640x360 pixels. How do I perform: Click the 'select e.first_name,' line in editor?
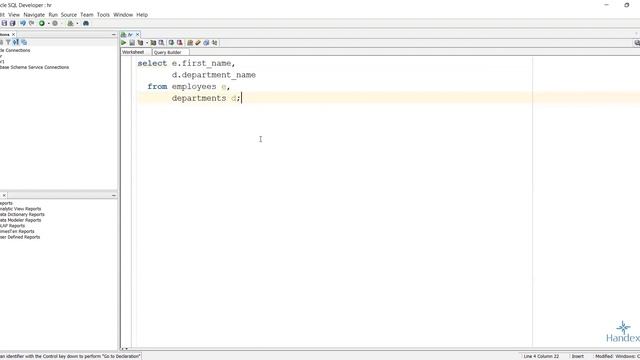(x=186, y=64)
